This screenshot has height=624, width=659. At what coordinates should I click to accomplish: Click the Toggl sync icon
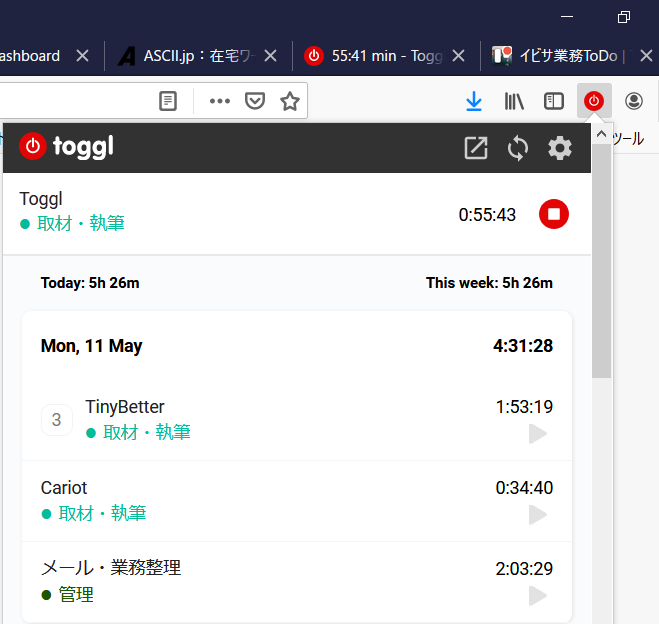(x=517, y=148)
